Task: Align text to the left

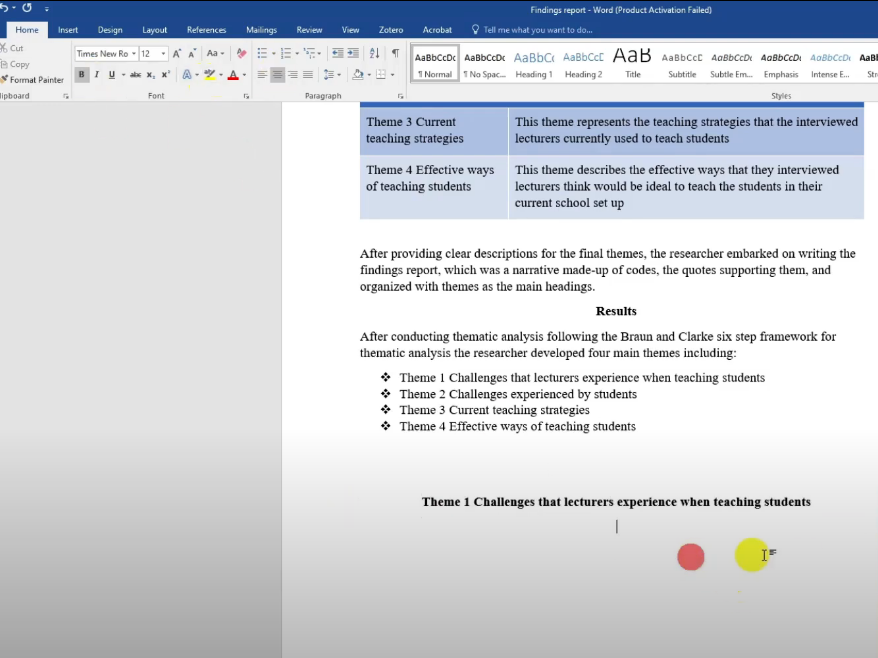Action: (262, 74)
